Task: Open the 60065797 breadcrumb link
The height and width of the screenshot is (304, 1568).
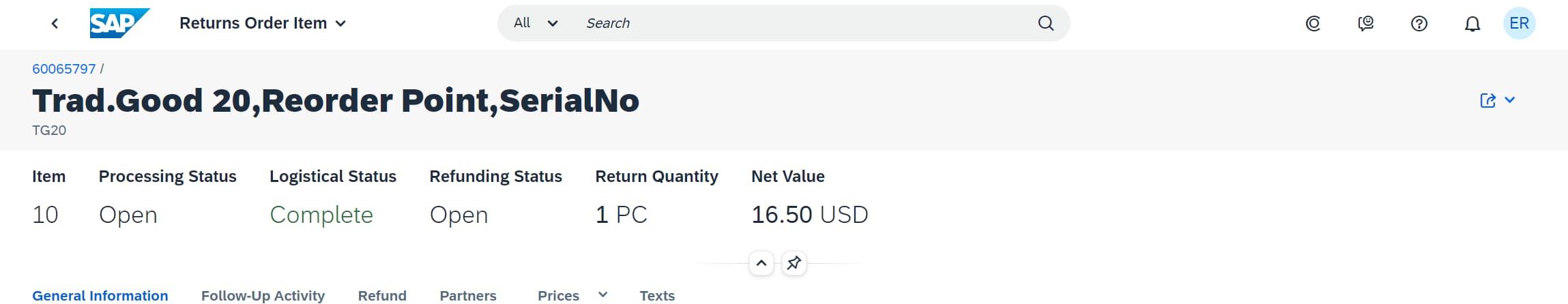Action: [x=64, y=69]
